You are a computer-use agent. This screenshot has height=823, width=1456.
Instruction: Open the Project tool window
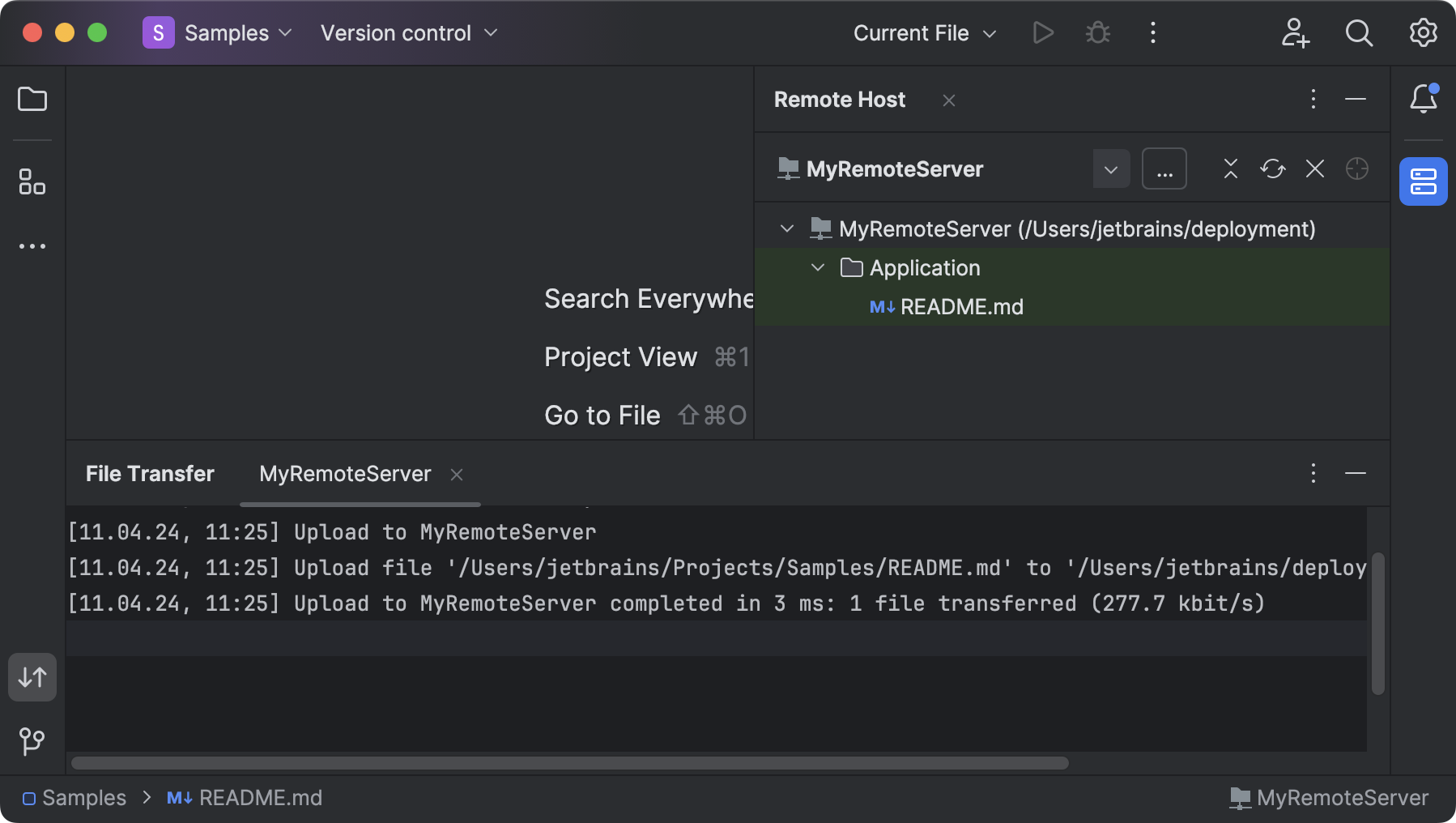point(32,100)
